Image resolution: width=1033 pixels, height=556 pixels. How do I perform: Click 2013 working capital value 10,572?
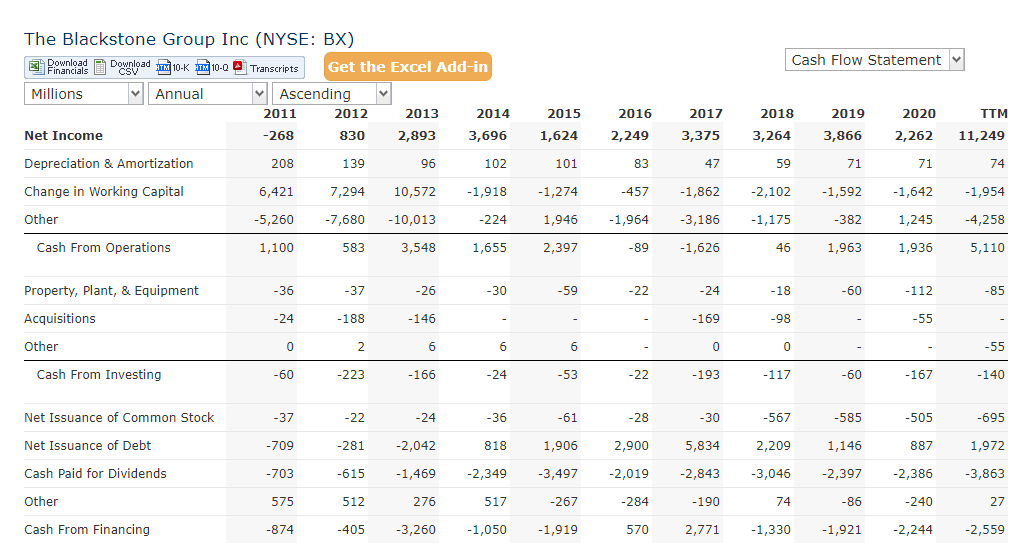point(414,192)
